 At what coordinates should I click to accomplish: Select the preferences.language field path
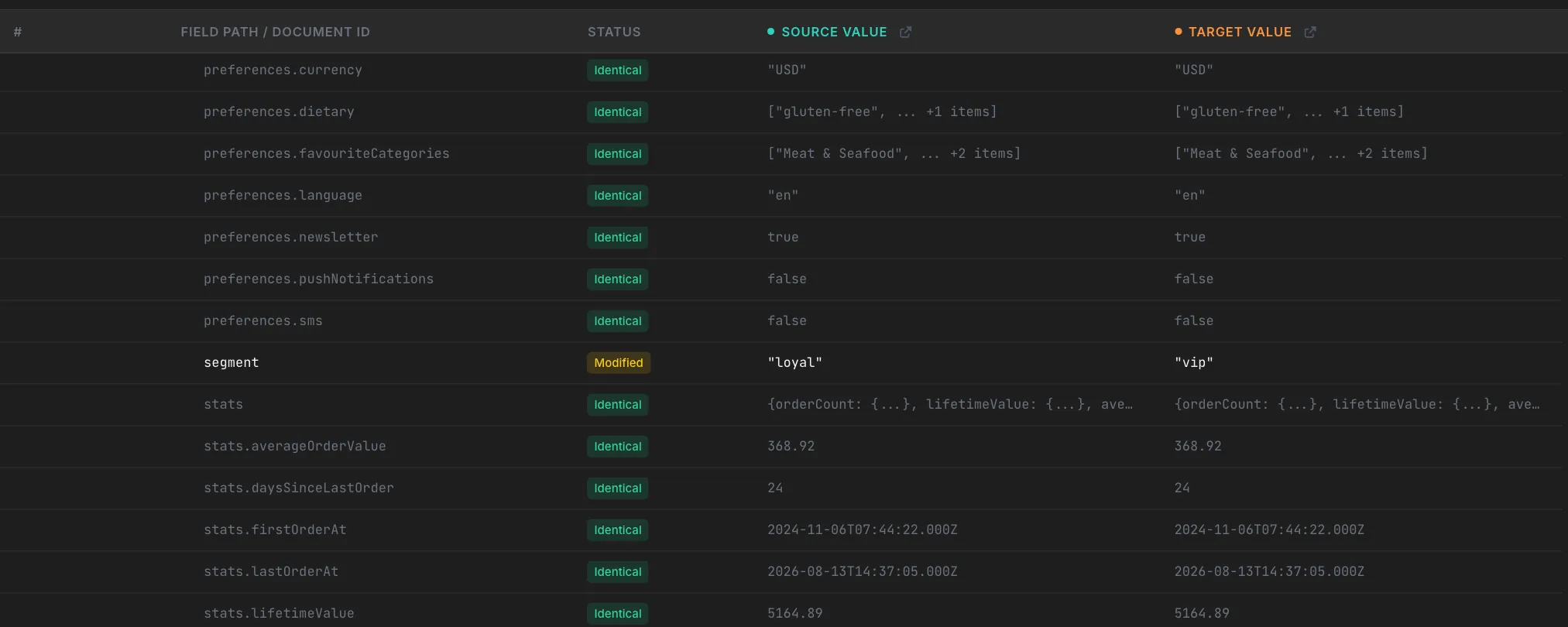pyautogui.click(x=283, y=195)
